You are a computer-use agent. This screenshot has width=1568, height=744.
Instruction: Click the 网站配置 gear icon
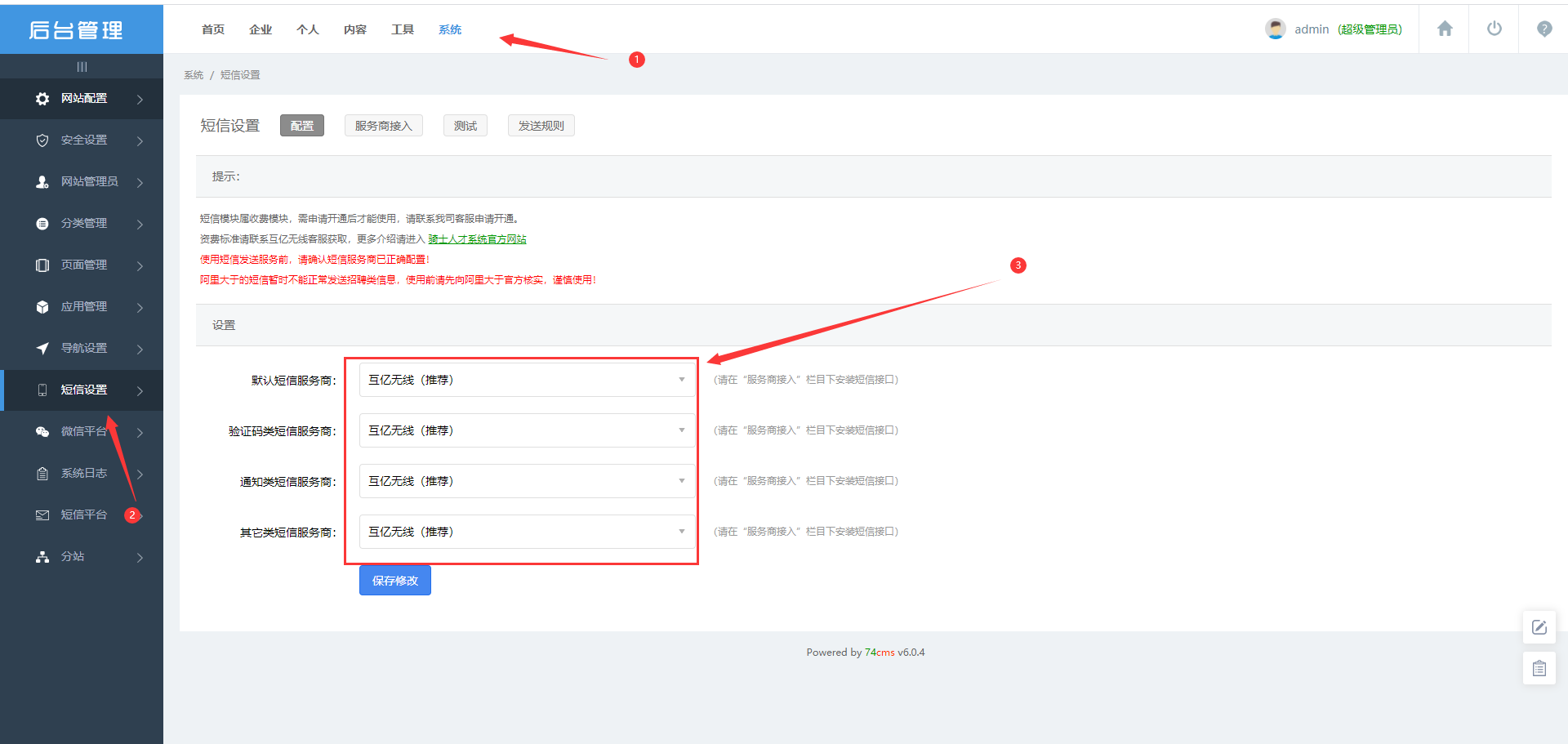pos(42,99)
